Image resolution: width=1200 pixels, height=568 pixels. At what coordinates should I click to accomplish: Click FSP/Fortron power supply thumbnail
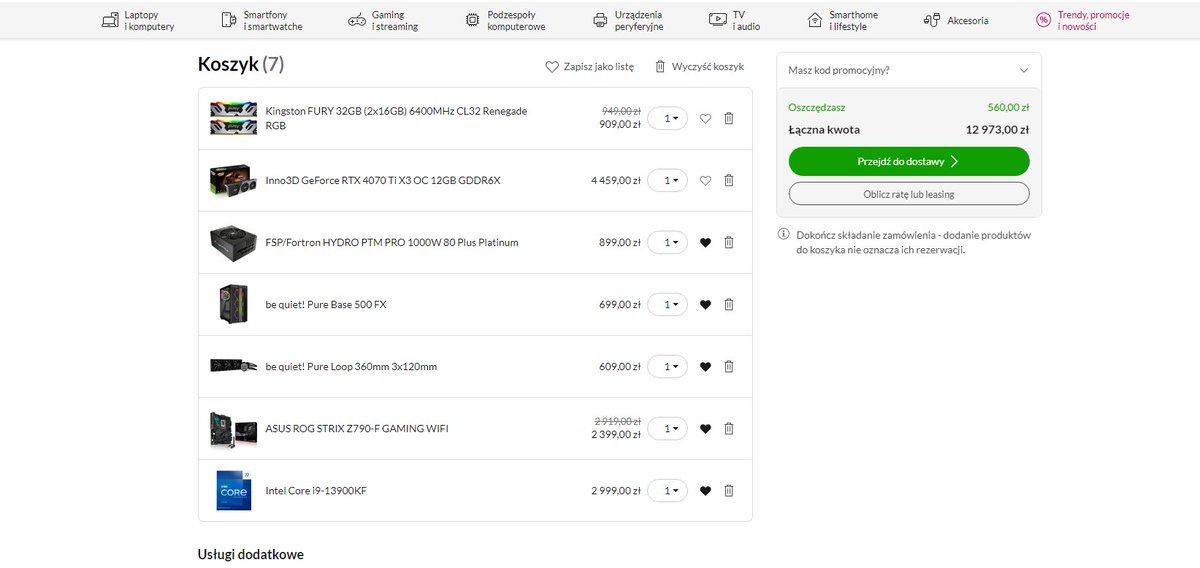pos(234,242)
